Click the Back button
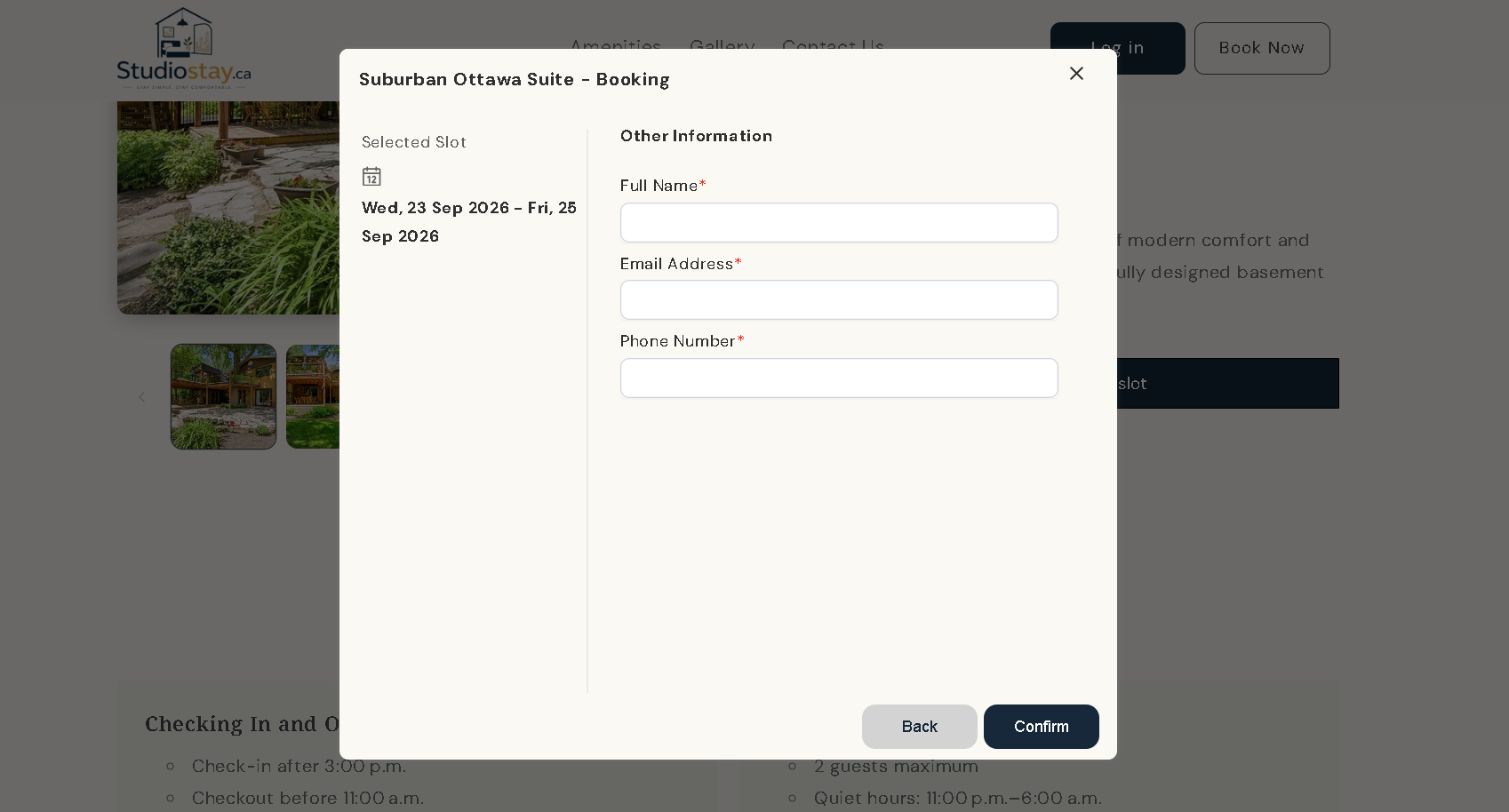This screenshot has height=812, width=1509. pos(919,727)
